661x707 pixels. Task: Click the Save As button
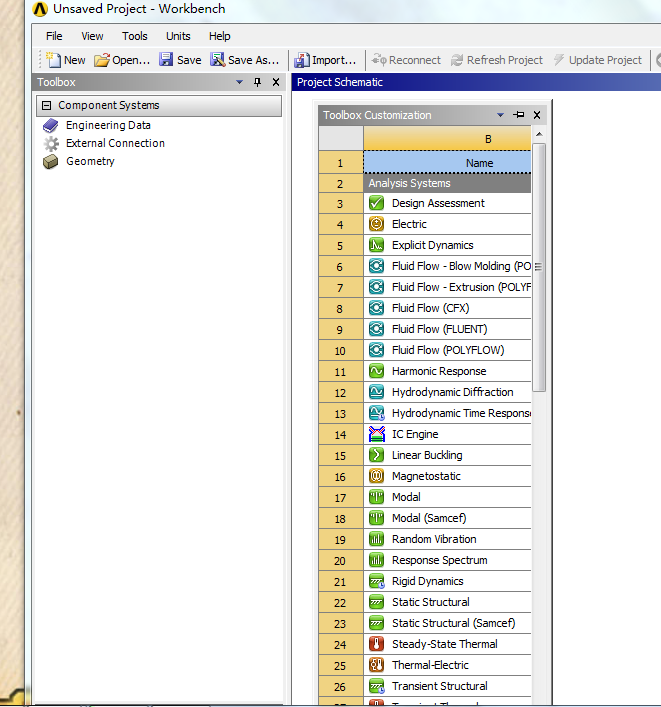pyautogui.click(x=245, y=60)
